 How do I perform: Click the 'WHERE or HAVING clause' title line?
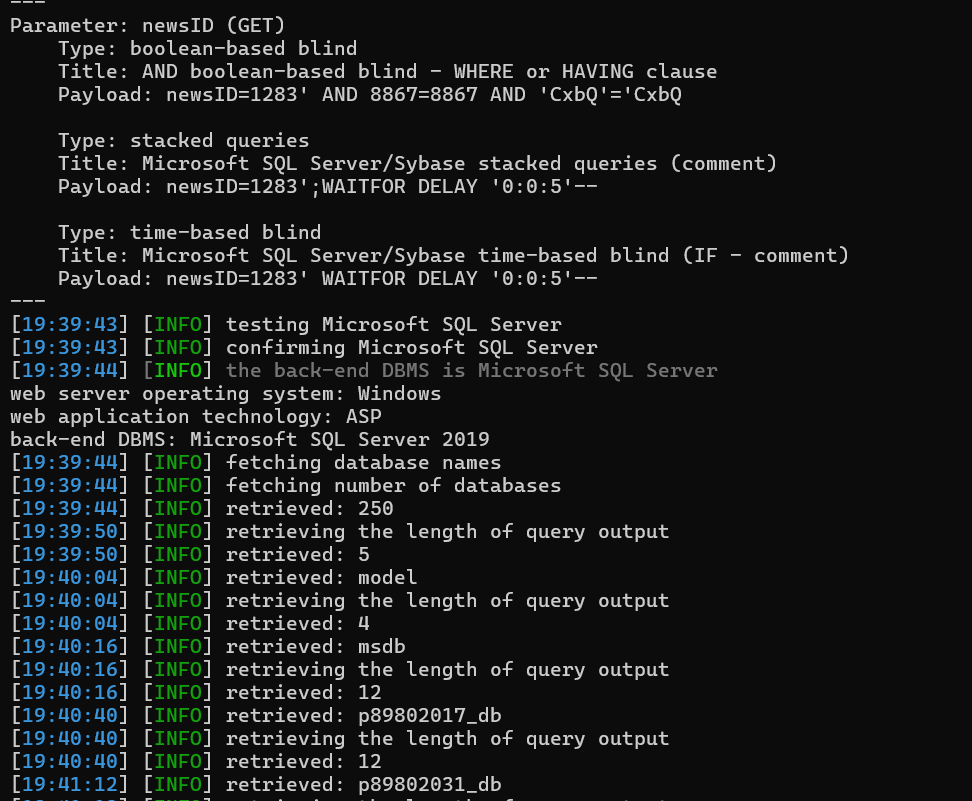[387, 71]
